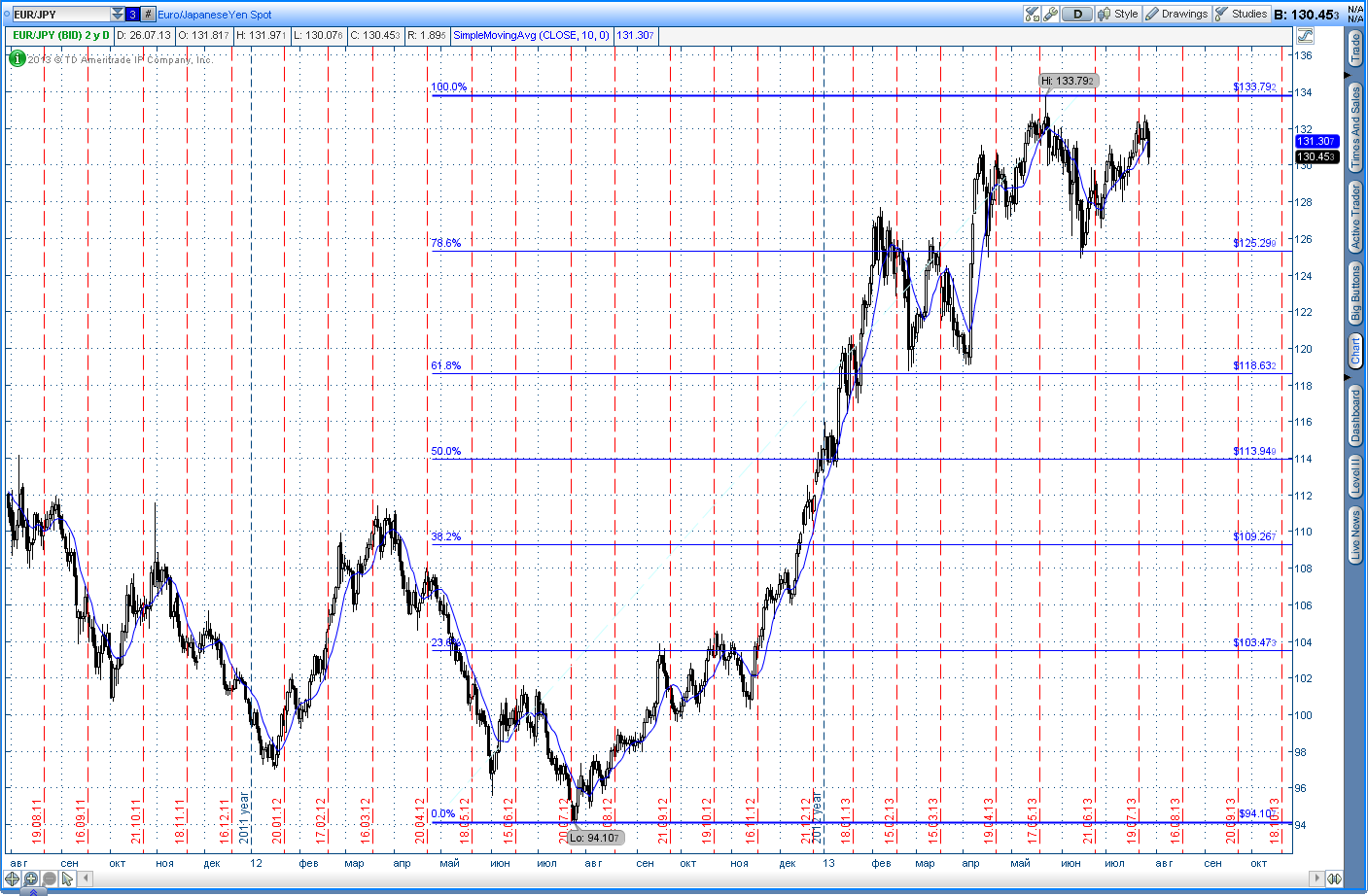Open the Drawings menu
The height and width of the screenshot is (896, 1368).
(1176, 14)
